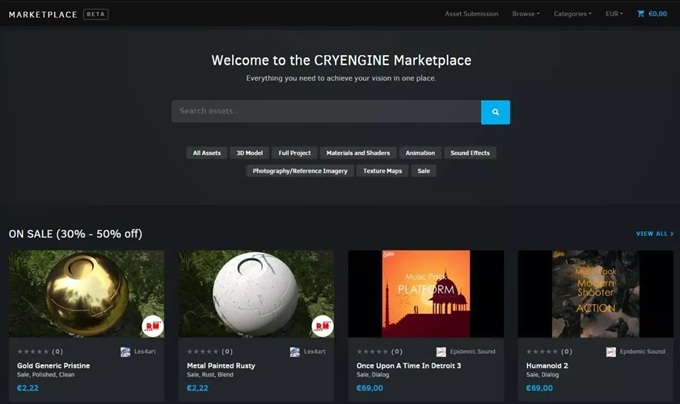Click Lex4art avatar on Metal Painted Rusty
Viewport: 680px width, 404px height.
[295, 352]
